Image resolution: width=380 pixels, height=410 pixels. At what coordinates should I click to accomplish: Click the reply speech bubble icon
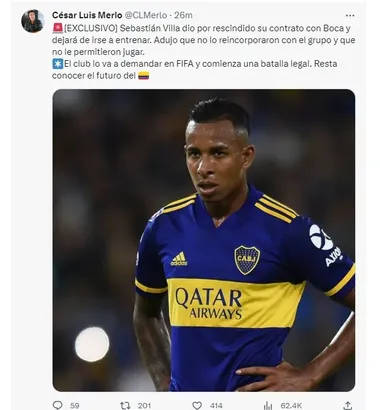[58, 405]
